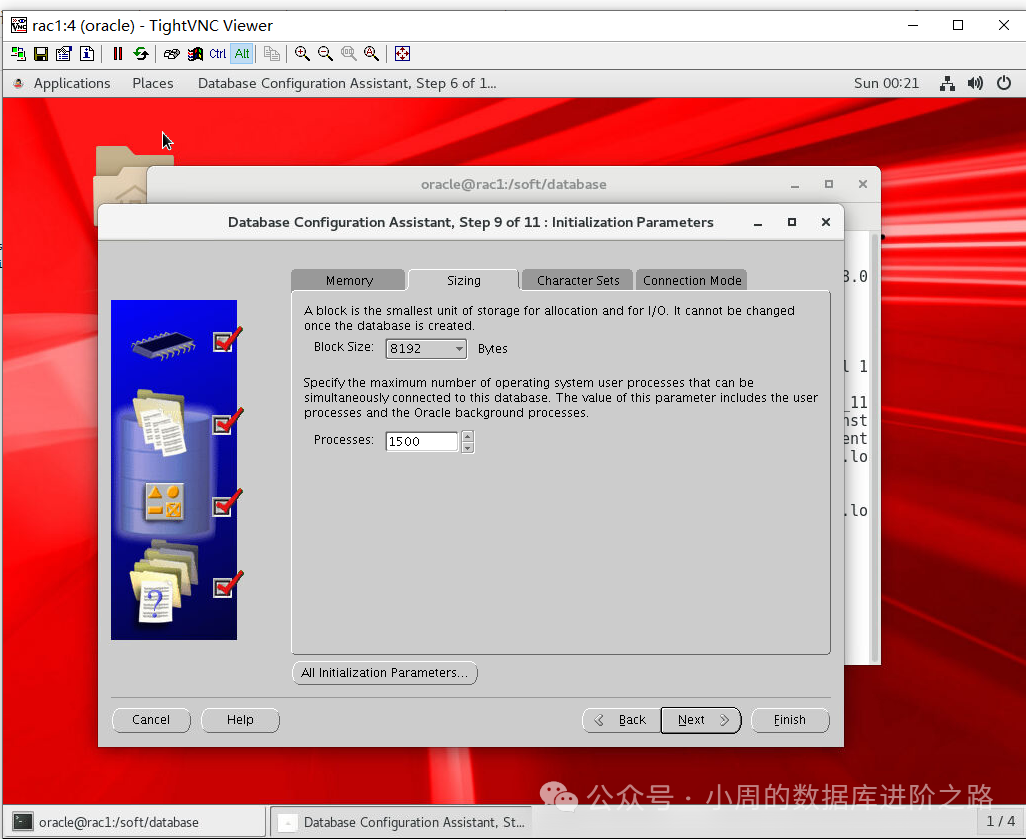
Task: Open the file transfer tool icon
Action: pos(272,54)
